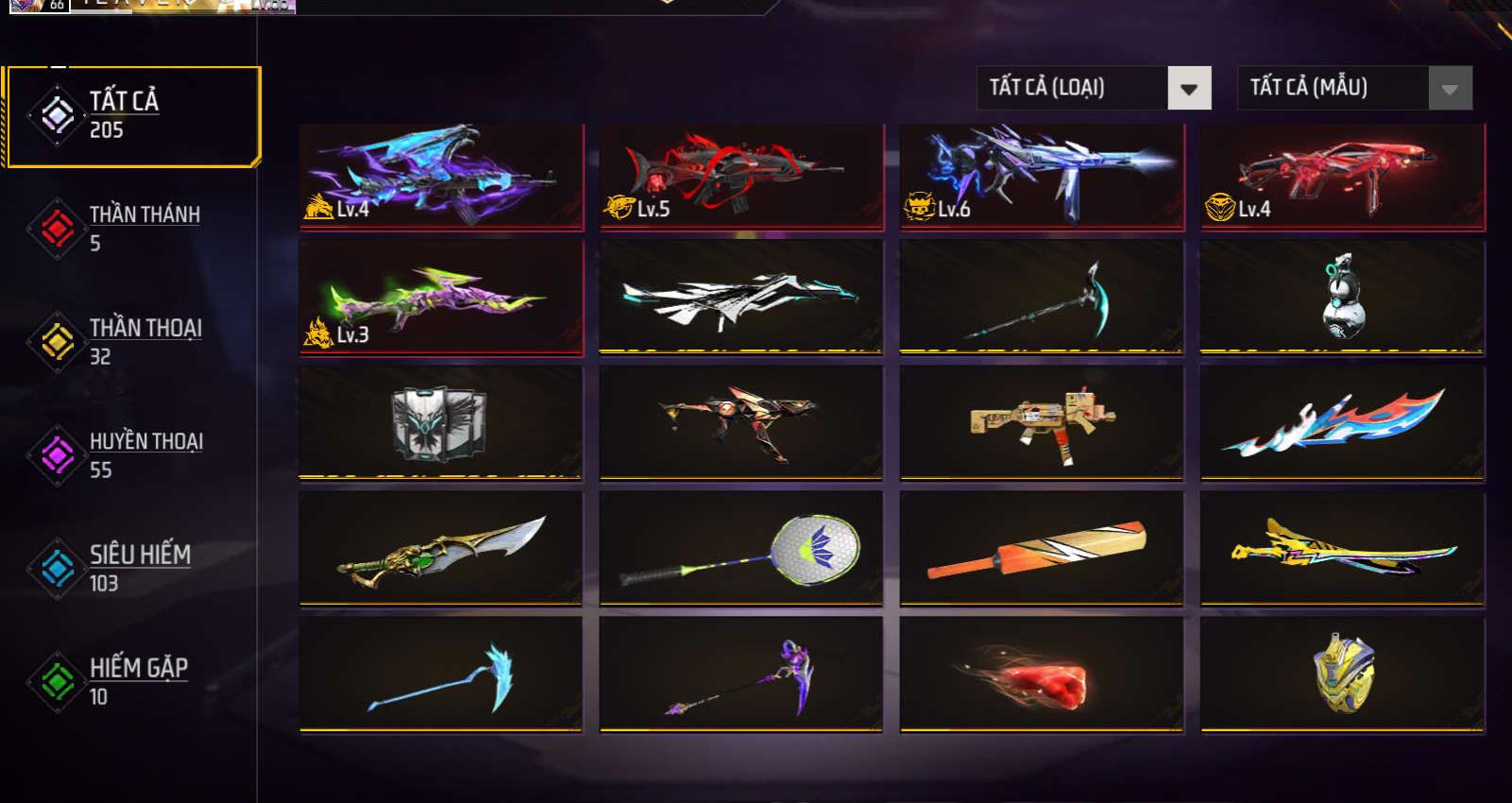Choose the cardboard-style golden SMG skin

tap(1042, 422)
